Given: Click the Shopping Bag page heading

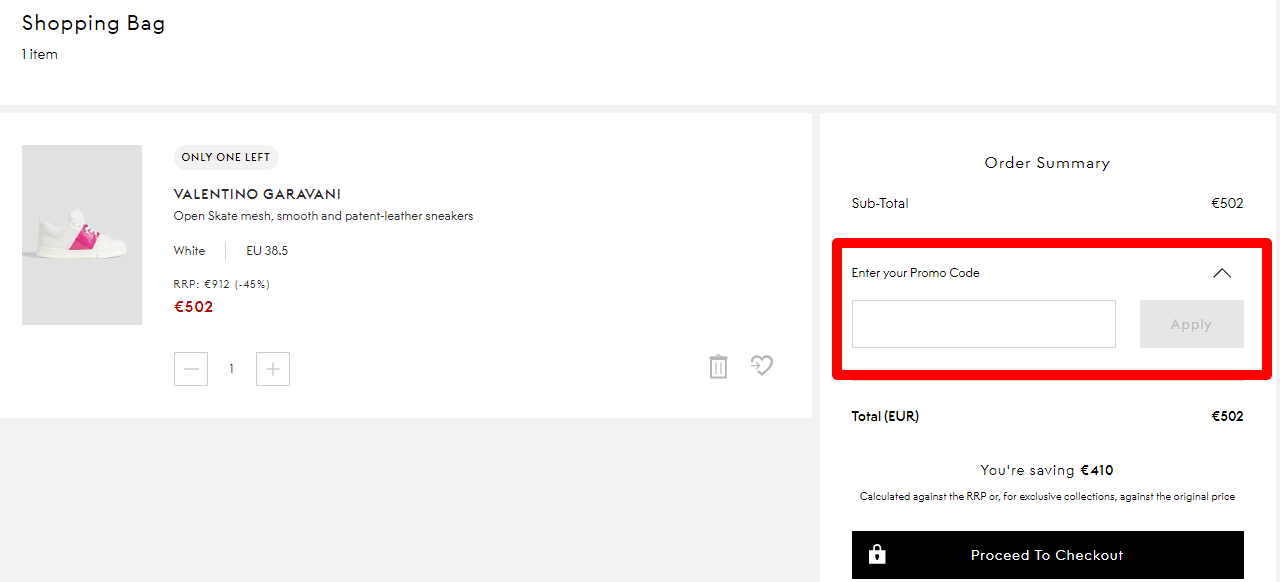Looking at the screenshot, I should pos(93,23).
